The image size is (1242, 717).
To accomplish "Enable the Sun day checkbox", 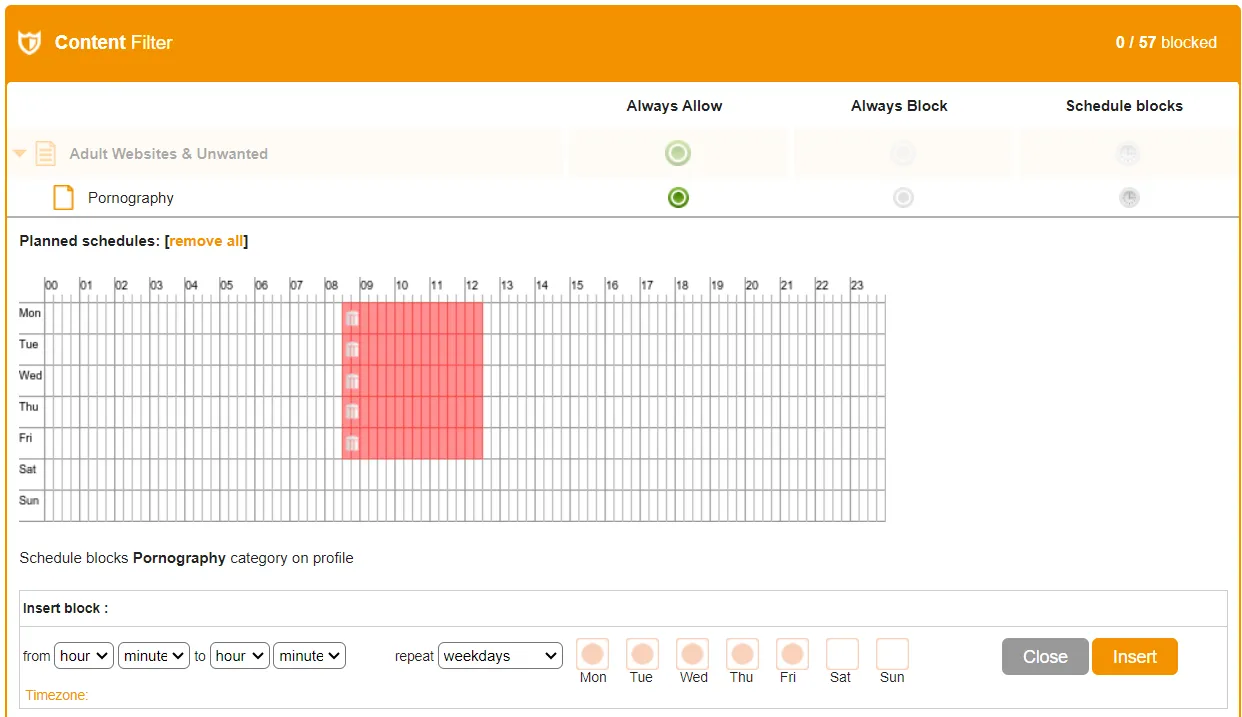I will pos(893,654).
